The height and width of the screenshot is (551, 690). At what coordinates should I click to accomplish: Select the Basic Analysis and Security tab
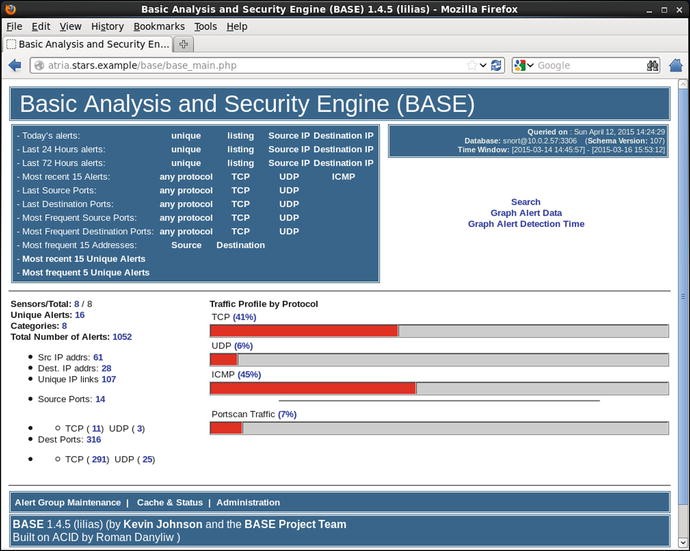pos(88,44)
